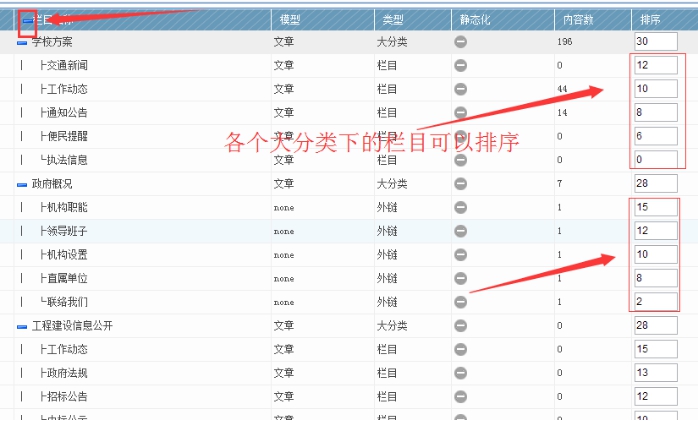Collapse the 政府概况 category
698x421 pixels.
coord(22,185)
